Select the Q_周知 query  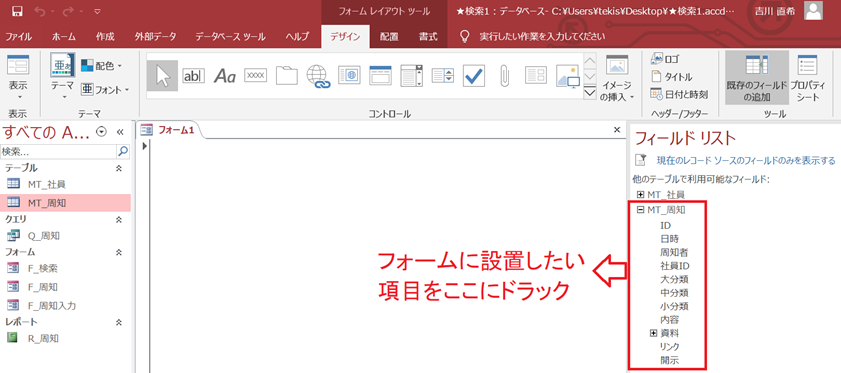(65, 235)
